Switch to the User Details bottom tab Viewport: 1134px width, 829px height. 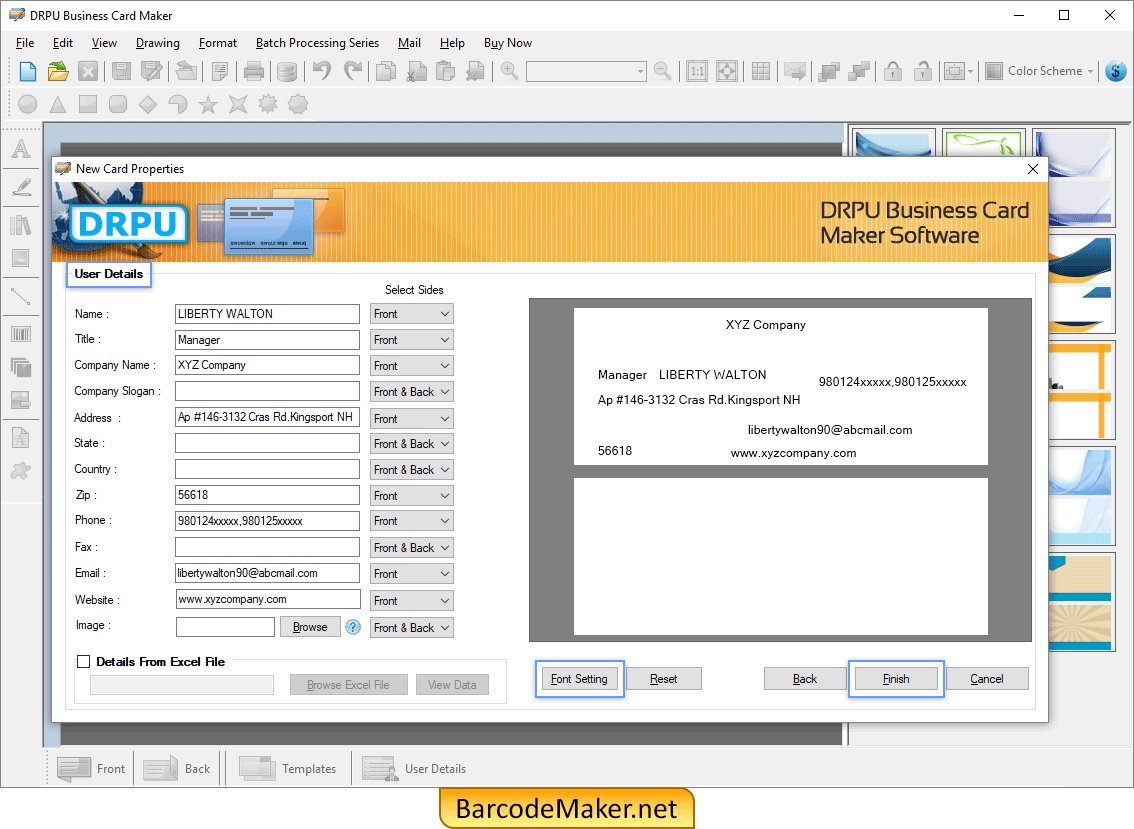[x=414, y=768]
